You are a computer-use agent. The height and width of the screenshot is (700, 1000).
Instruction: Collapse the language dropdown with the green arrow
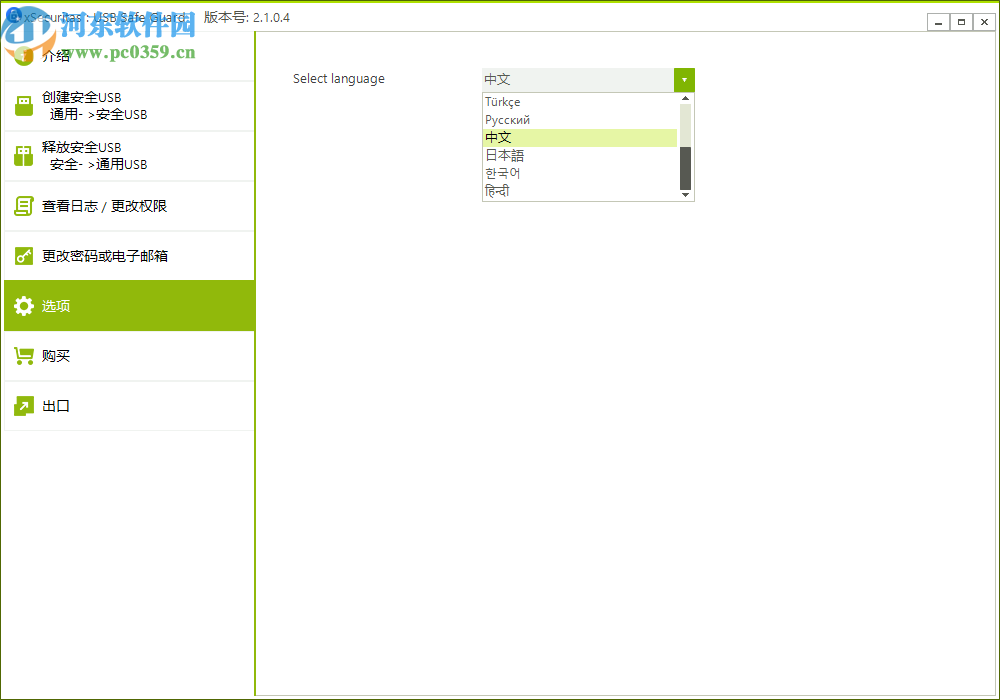tap(684, 80)
